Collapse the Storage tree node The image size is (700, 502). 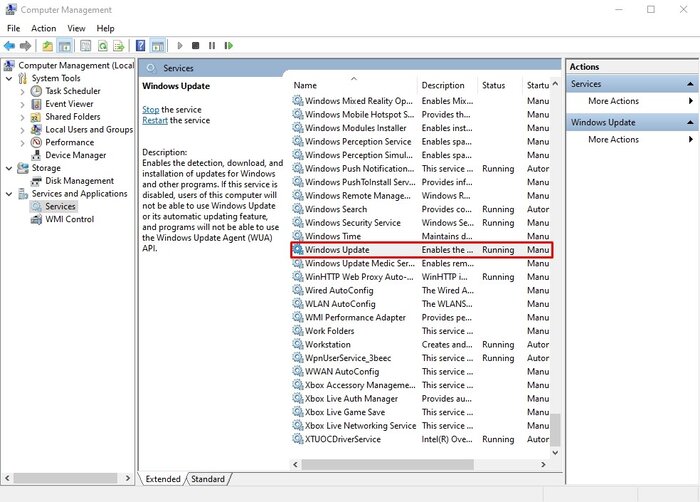coord(9,168)
